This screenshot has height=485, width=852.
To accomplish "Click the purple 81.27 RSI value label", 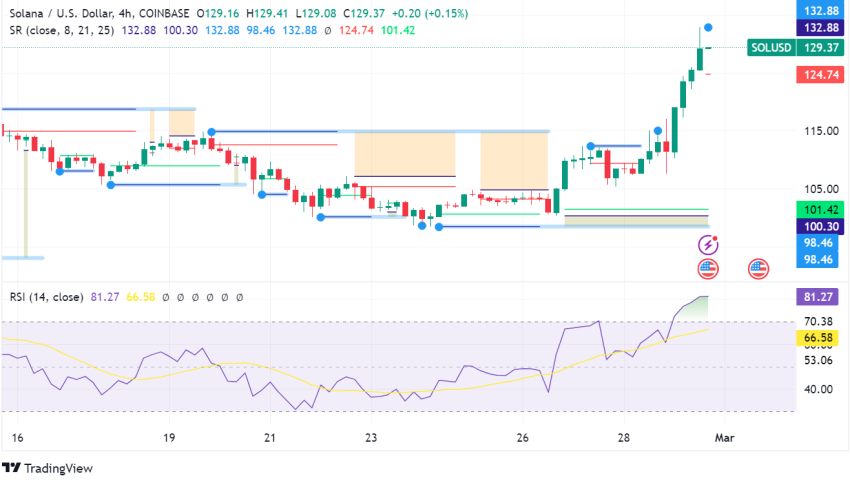I will [817, 297].
